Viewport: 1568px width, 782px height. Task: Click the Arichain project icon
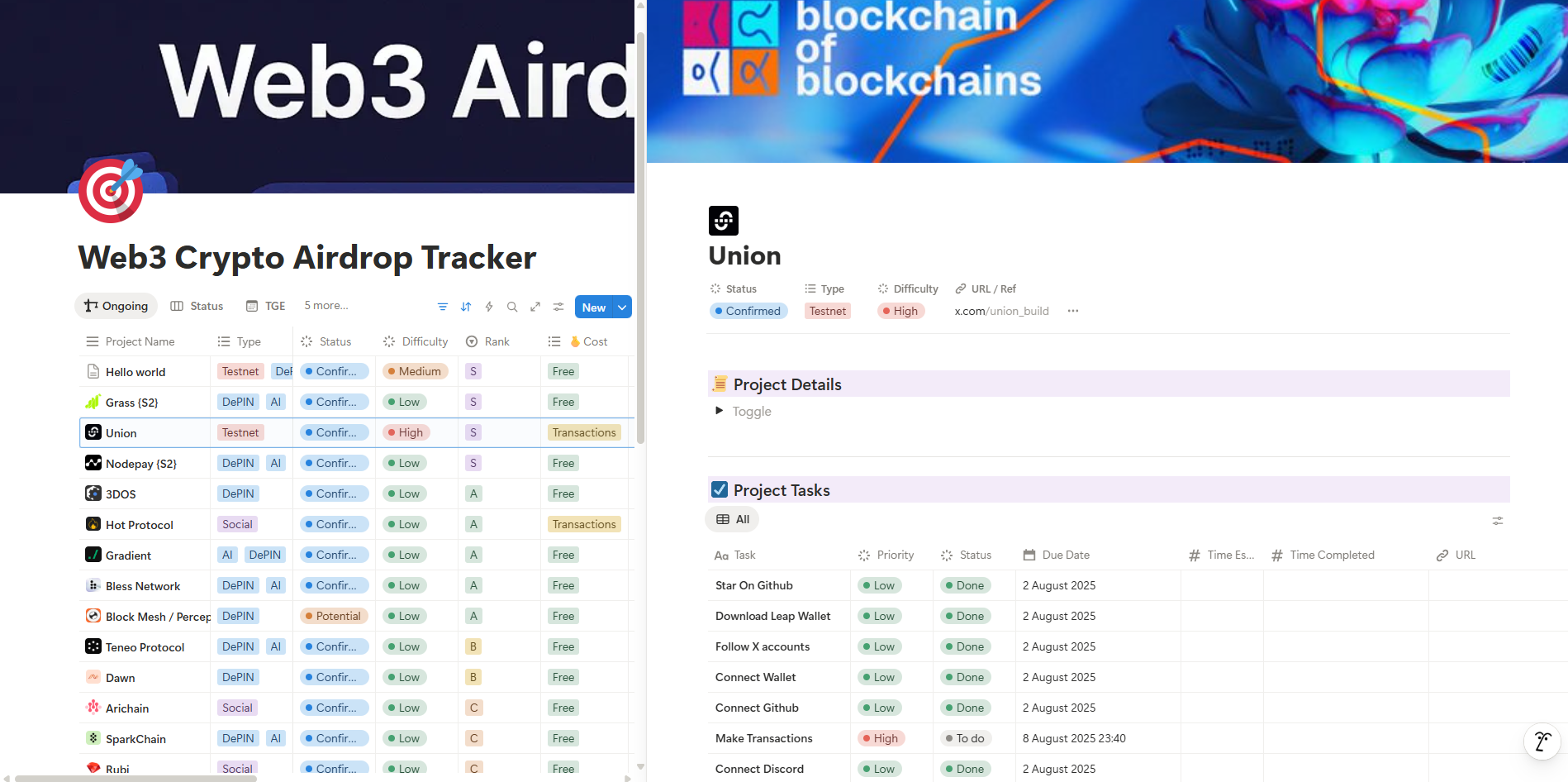(x=93, y=708)
